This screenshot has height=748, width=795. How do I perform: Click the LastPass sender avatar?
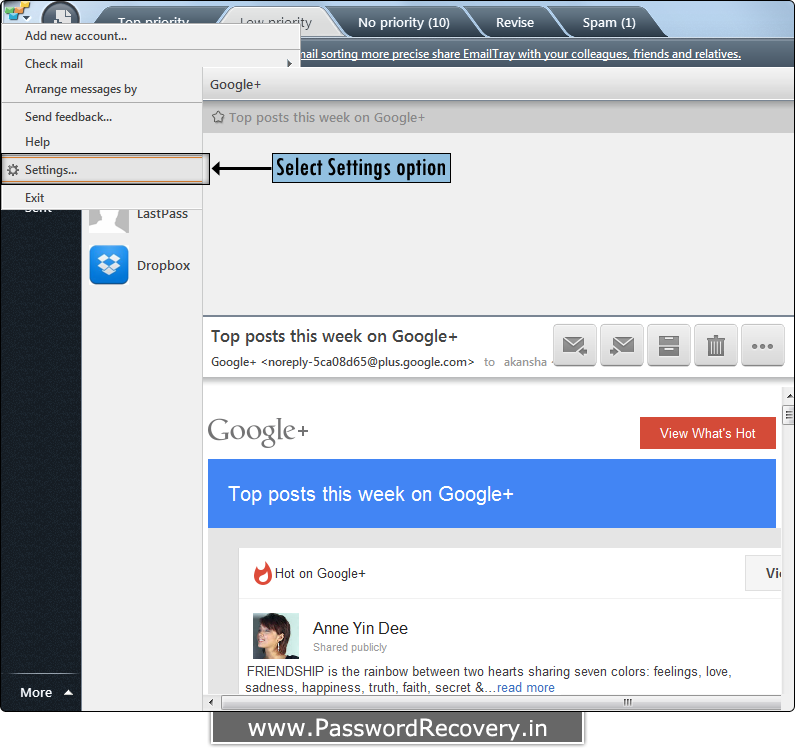point(109,221)
